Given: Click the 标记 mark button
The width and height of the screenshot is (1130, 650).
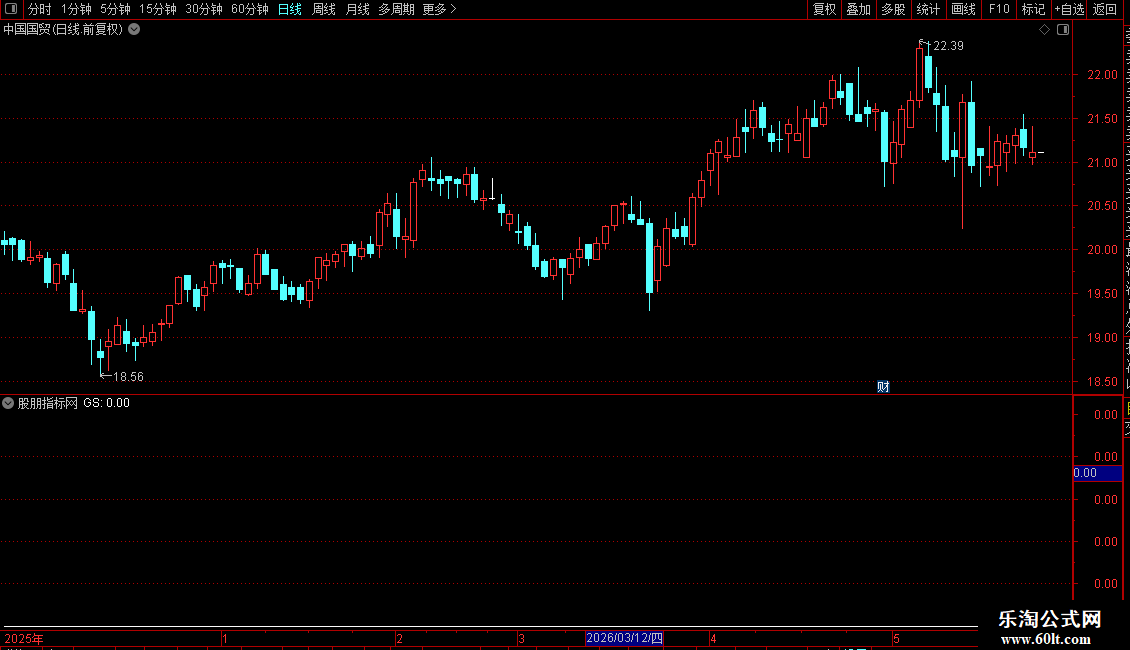Looking at the screenshot, I should [1033, 9].
